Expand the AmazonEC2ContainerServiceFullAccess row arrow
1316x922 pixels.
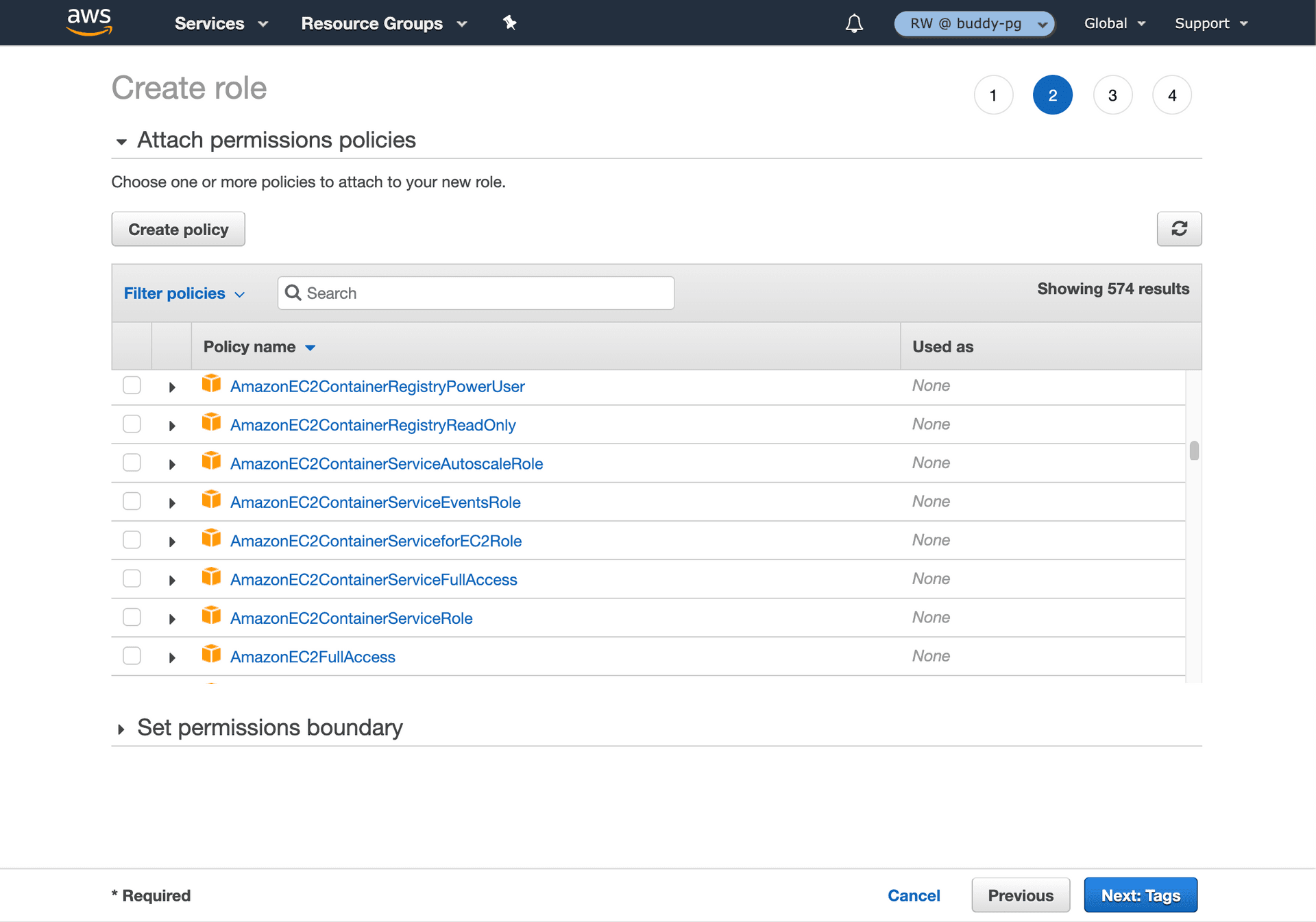[172, 581]
